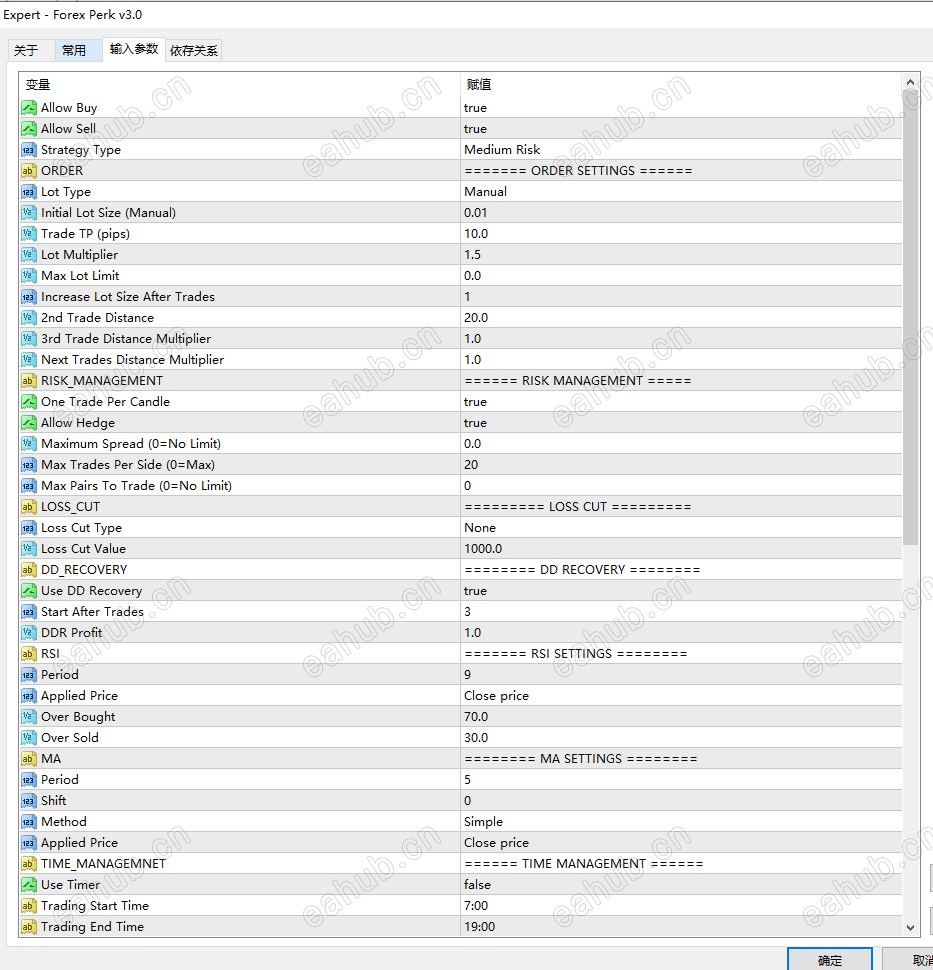Edit Trade TP (pips) value 10.0
933x970 pixels.
click(681, 234)
